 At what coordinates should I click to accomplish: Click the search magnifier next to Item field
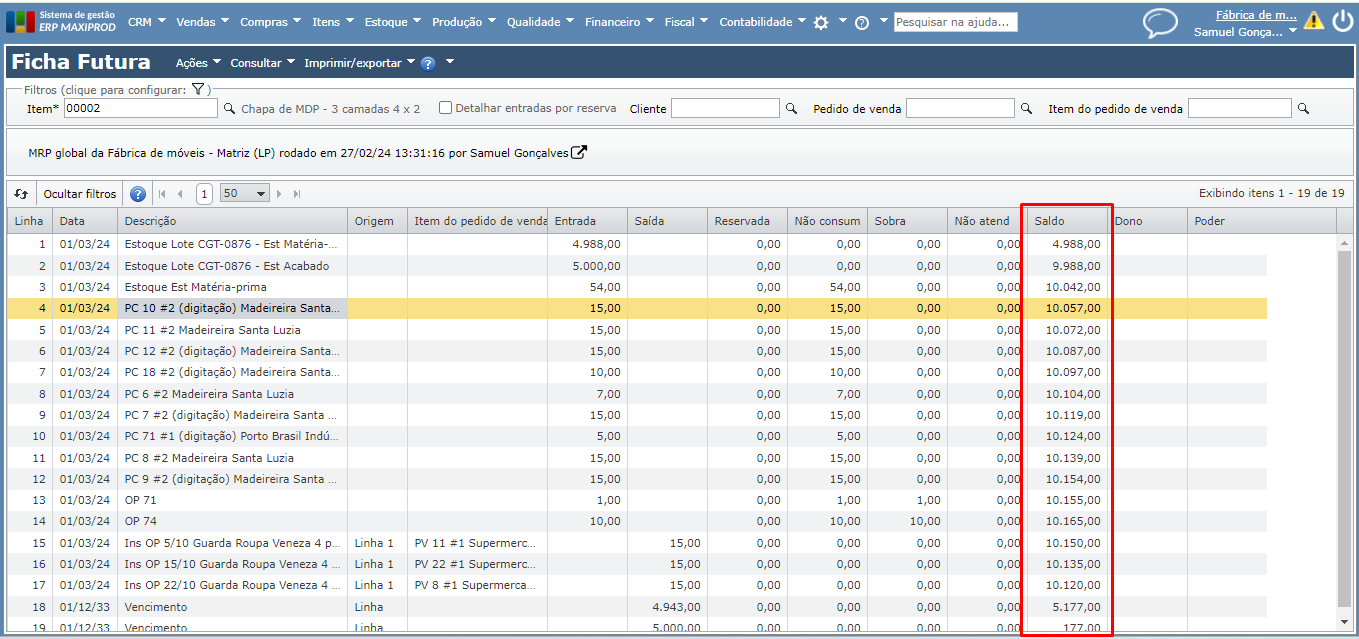pos(229,109)
